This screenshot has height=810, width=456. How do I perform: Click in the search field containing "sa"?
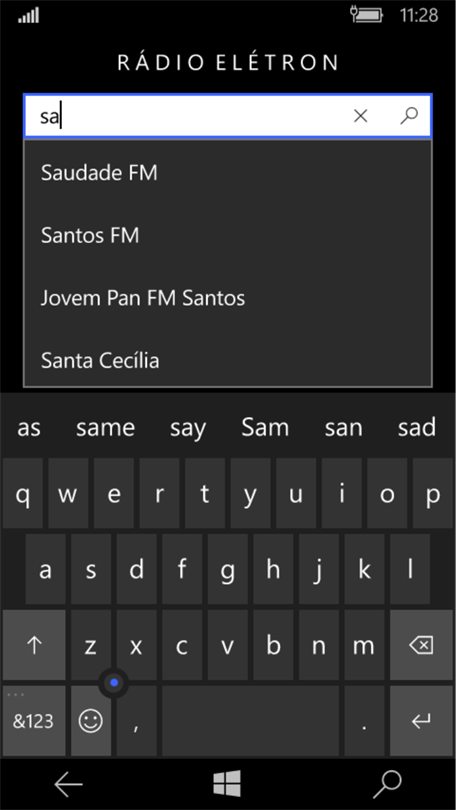point(186,116)
